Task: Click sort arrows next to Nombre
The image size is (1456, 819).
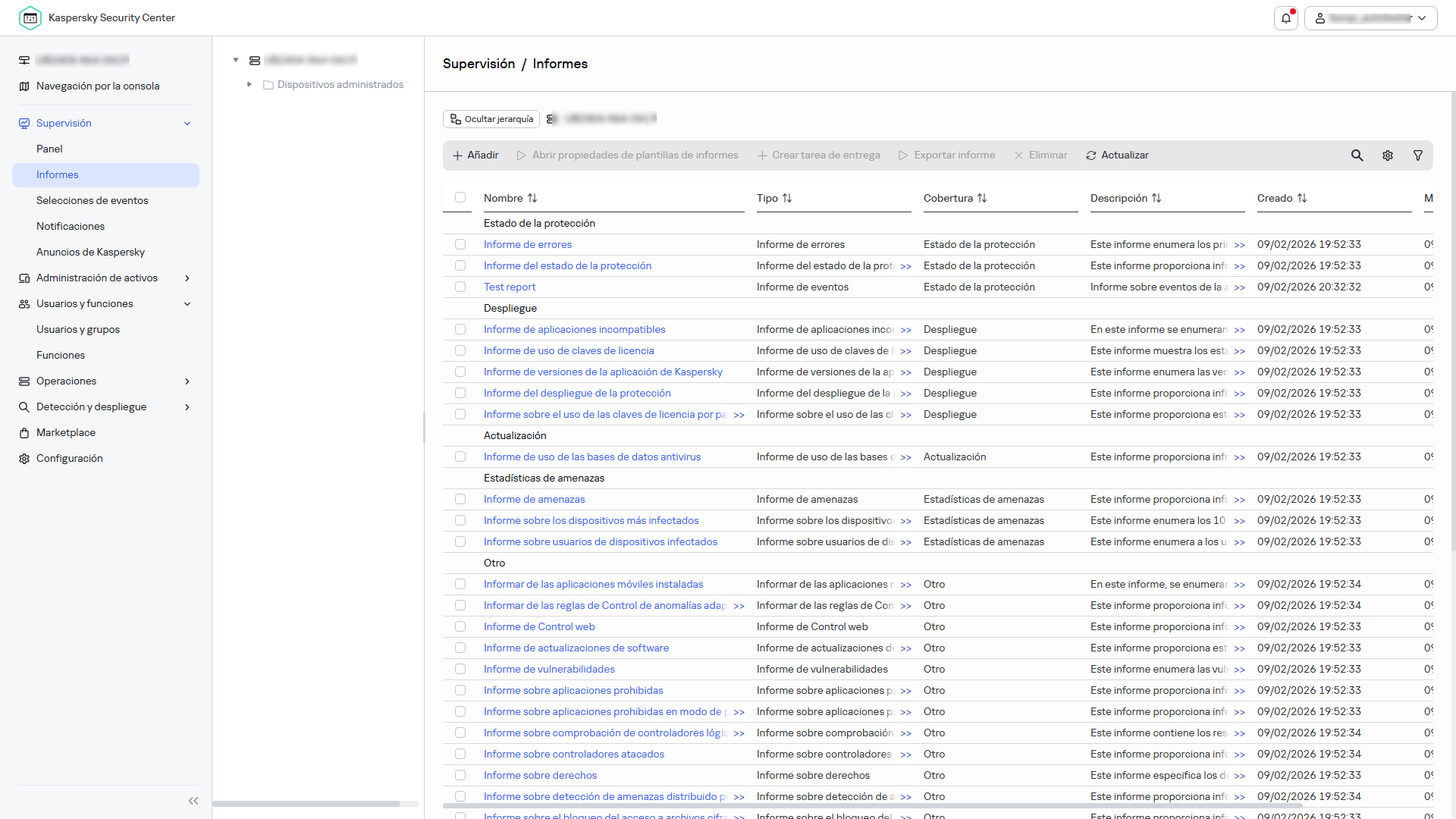Action: coord(532,198)
